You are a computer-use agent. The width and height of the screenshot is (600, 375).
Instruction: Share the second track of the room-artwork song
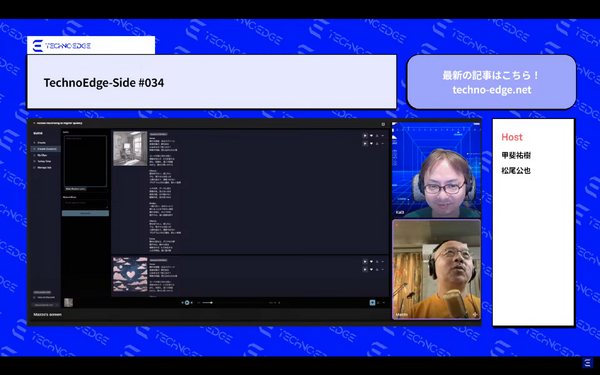377,143
